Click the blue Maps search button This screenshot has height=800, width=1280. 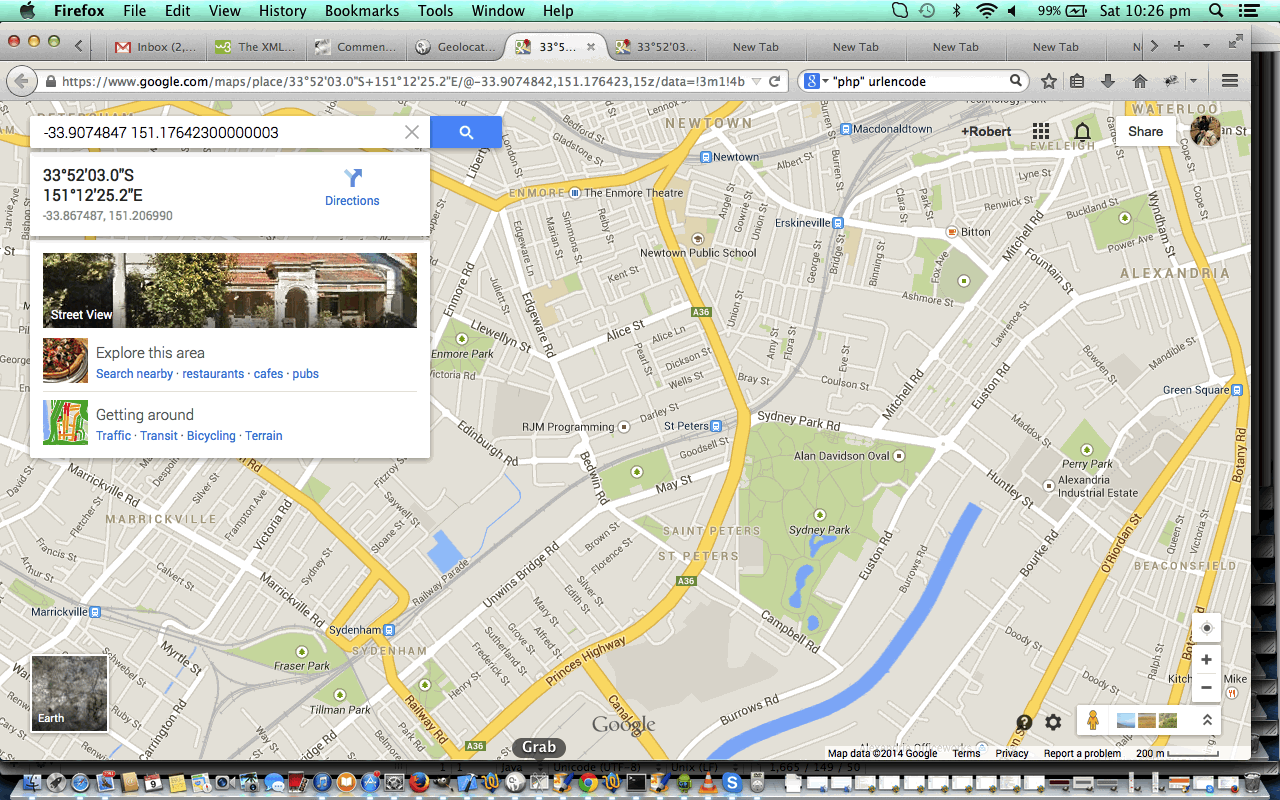pos(466,132)
